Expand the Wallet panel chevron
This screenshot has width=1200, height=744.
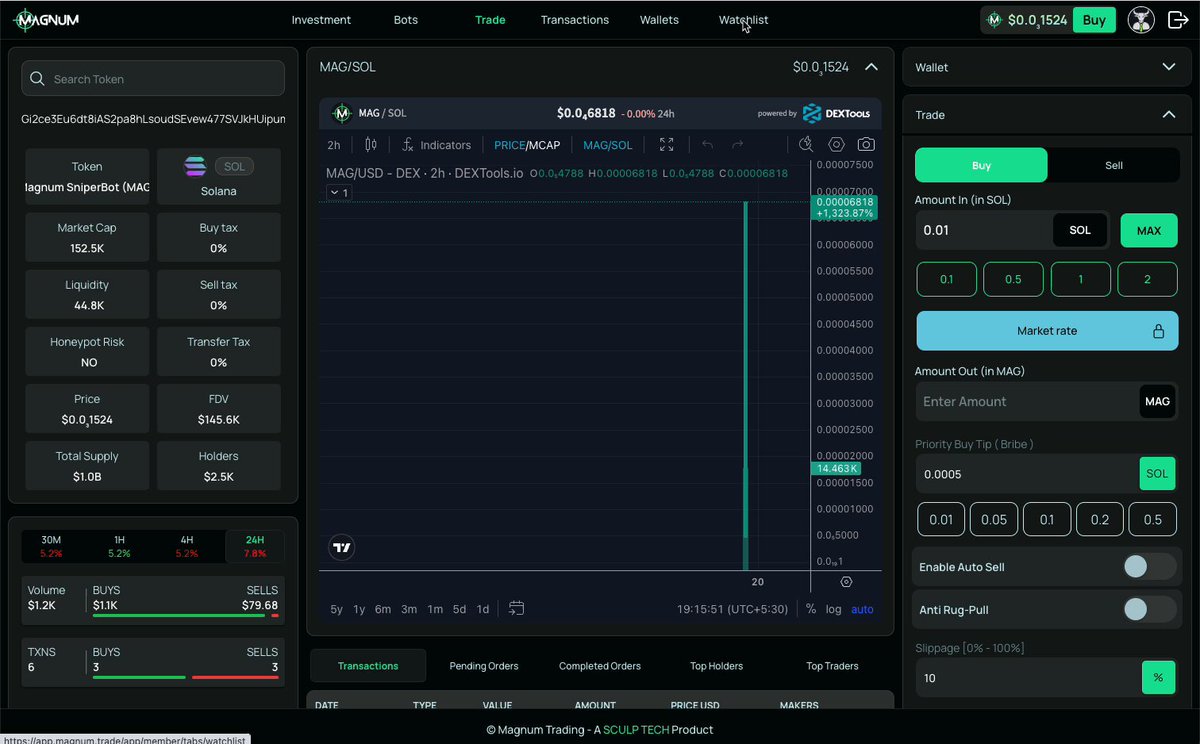(1168, 67)
